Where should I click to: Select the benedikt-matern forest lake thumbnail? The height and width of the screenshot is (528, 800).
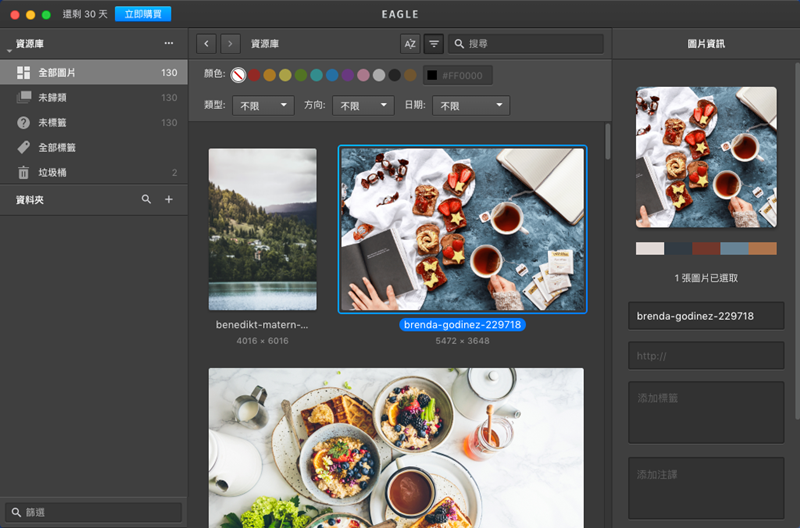(x=262, y=229)
